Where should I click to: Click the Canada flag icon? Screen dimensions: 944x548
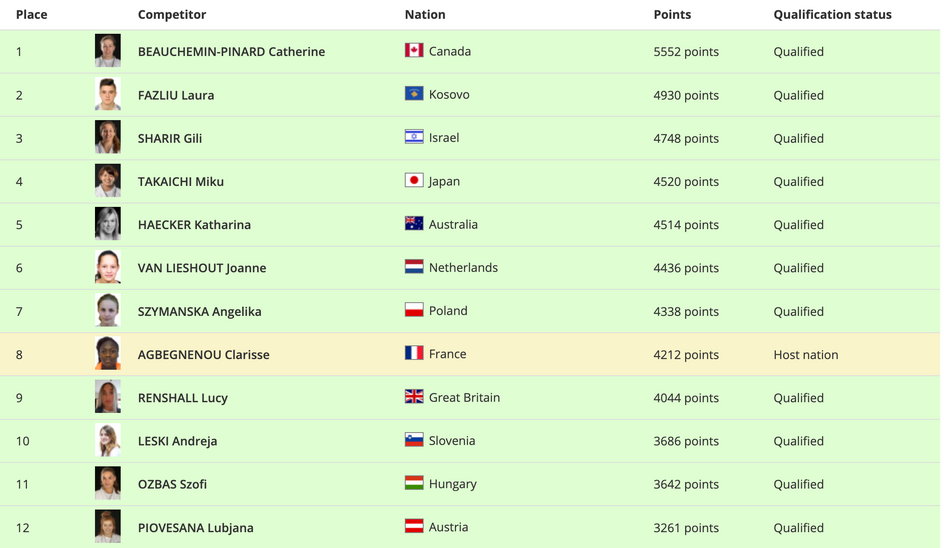pyautogui.click(x=414, y=50)
